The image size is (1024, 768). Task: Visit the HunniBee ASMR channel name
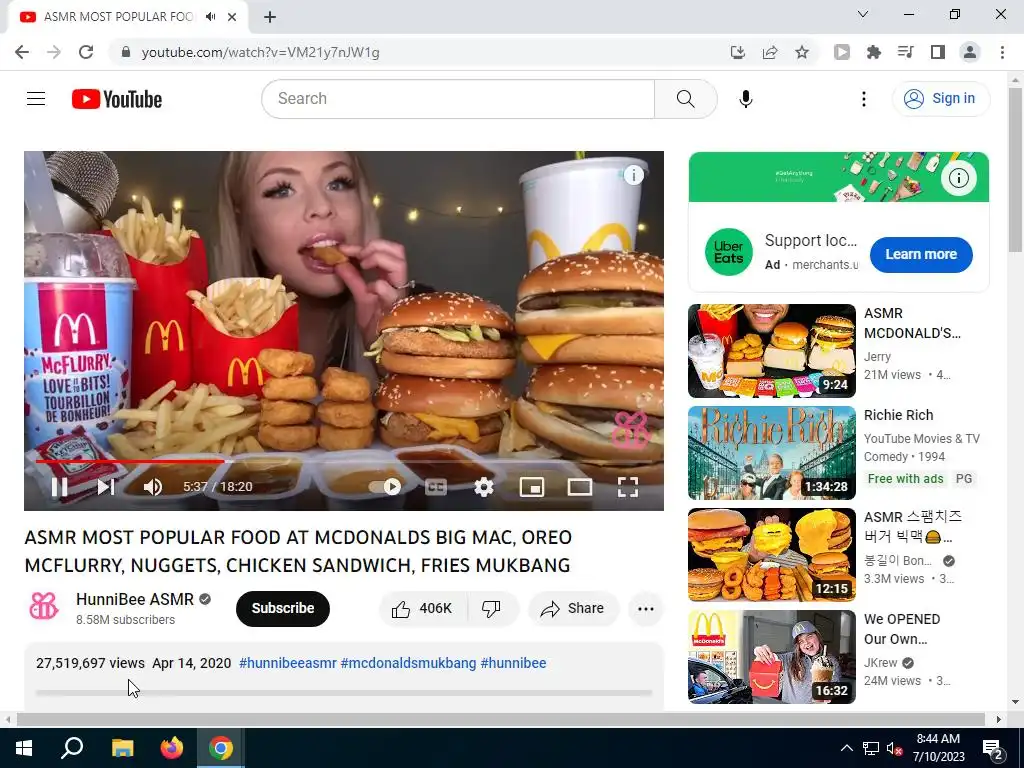[135, 599]
